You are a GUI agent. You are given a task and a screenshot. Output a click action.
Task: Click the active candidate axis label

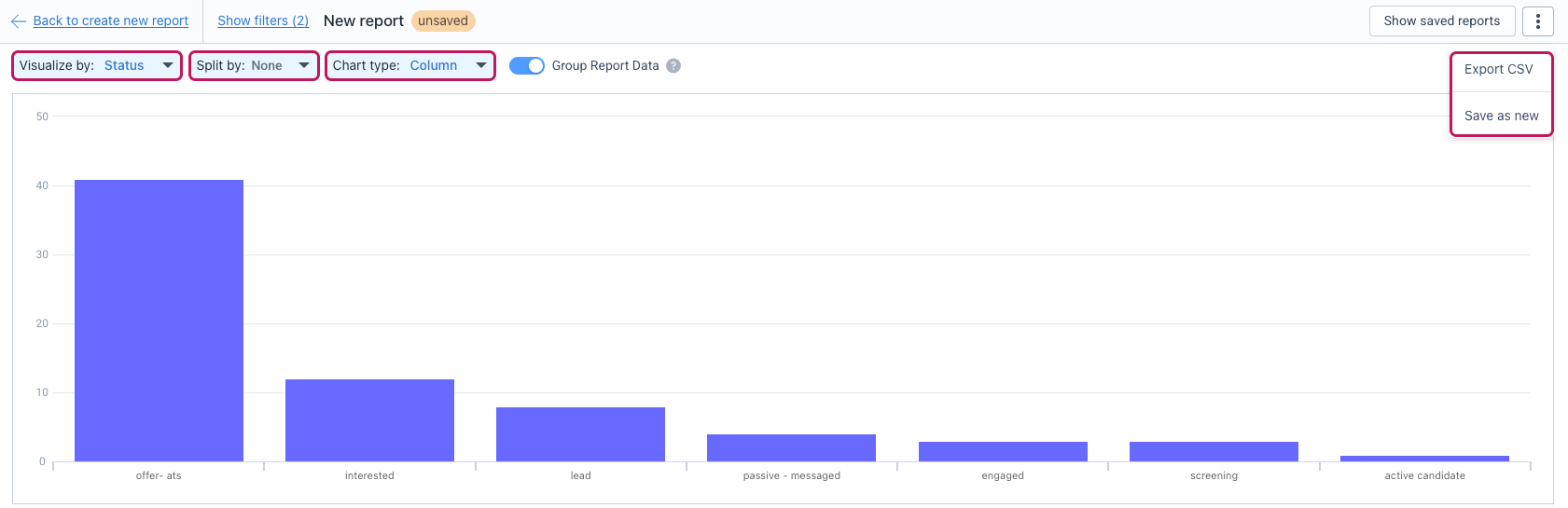1425,476
